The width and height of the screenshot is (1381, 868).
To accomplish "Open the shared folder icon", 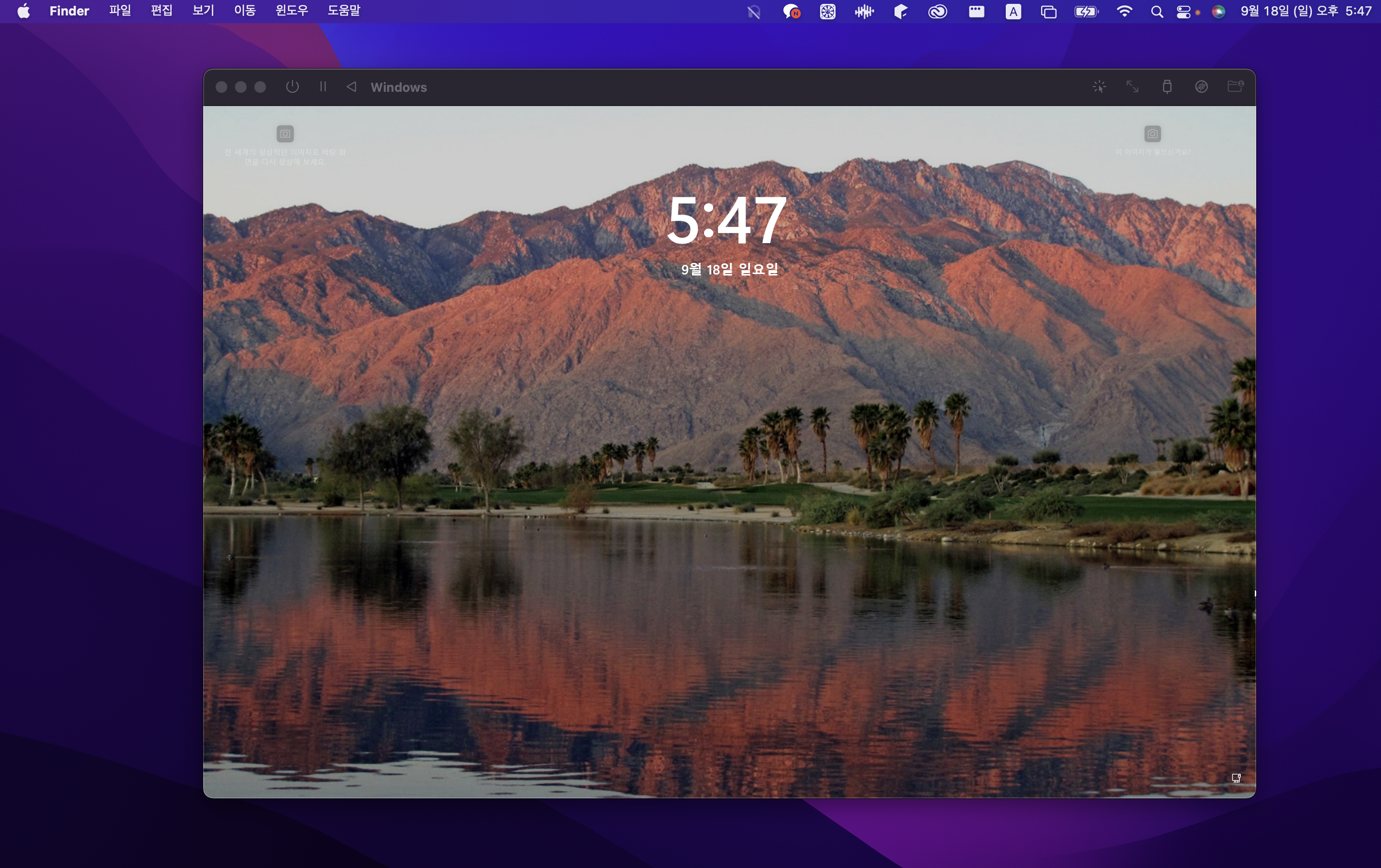I will pyautogui.click(x=1235, y=87).
